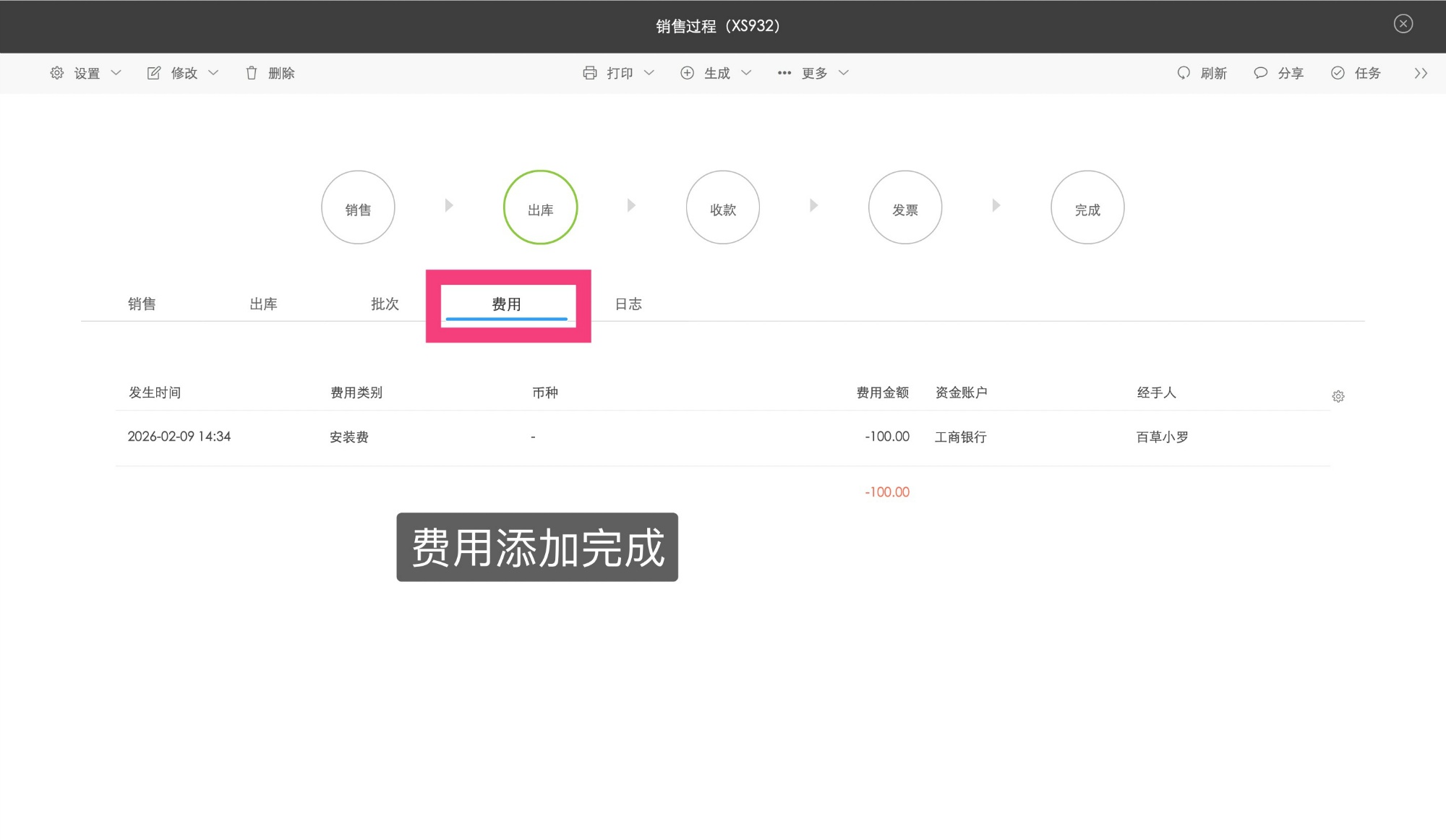Expand the dropdown arrow next to 打印
This screenshot has width=1446, height=840.
click(649, 73)
